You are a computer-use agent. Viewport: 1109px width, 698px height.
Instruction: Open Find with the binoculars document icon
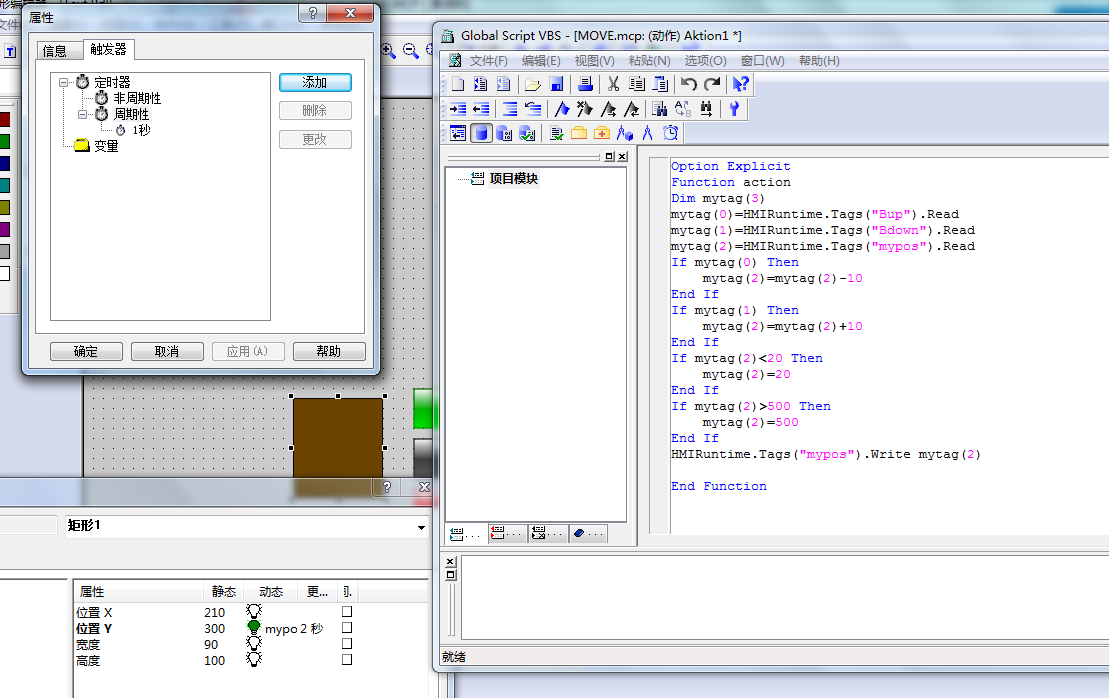pyautogui.click(x=660, y=109)
